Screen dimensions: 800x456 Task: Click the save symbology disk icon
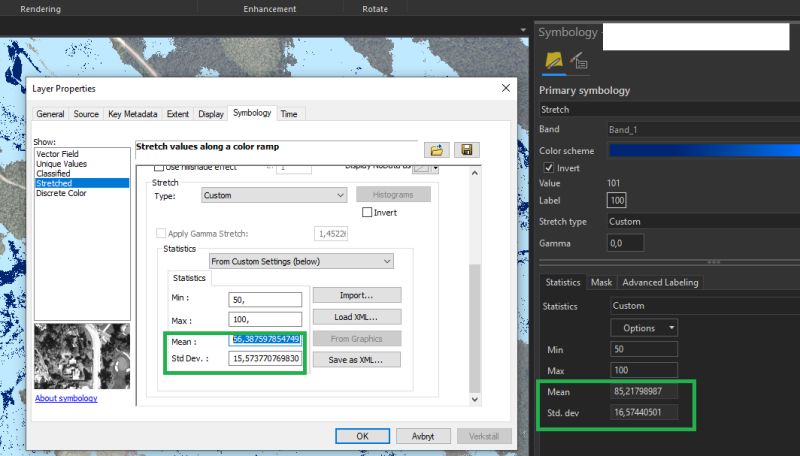466,150
